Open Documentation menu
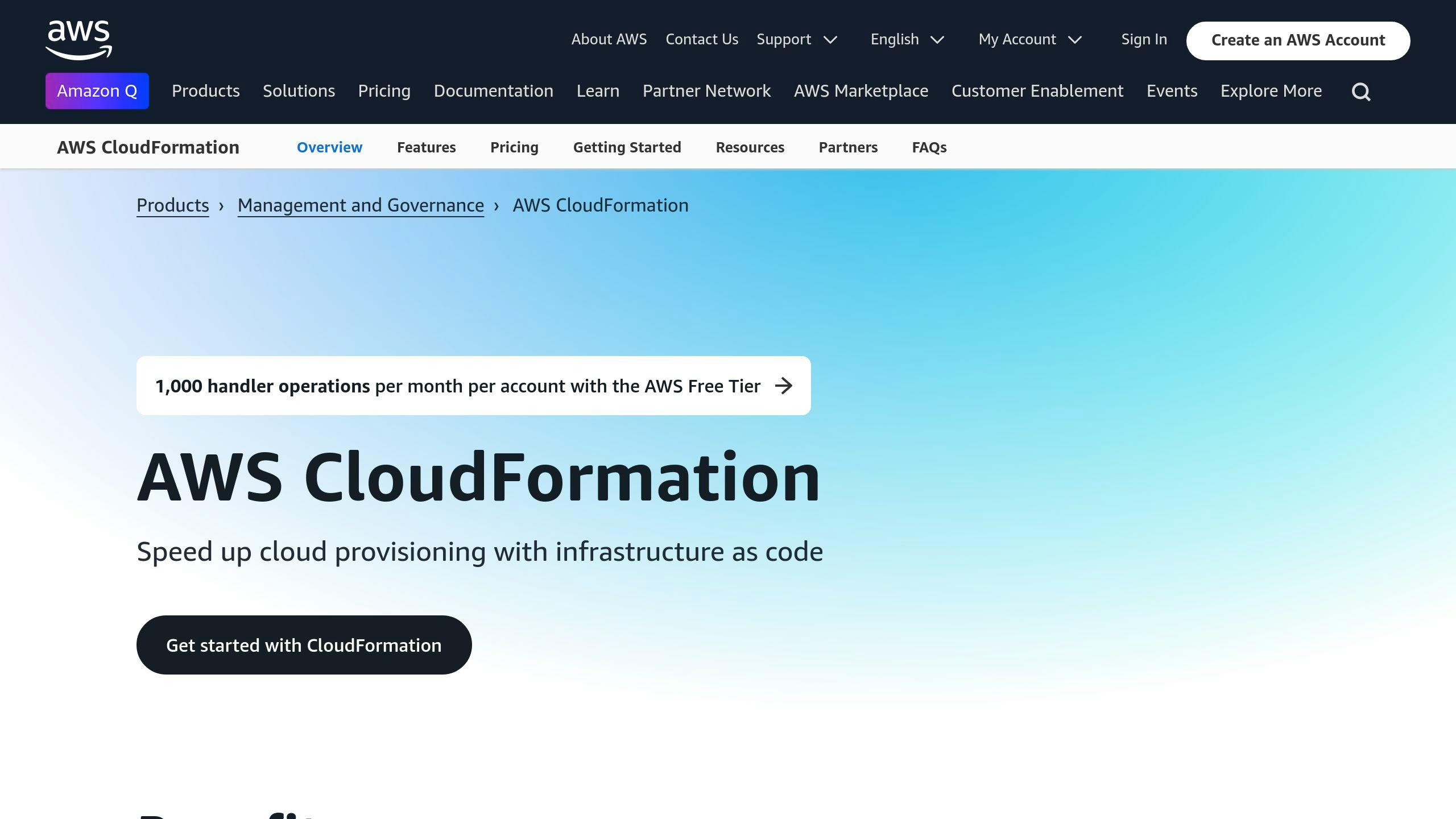 click(494, 91)
